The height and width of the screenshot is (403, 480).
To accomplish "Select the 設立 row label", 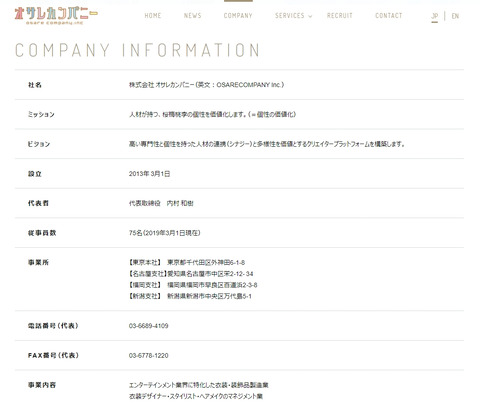I will point(35,174).
